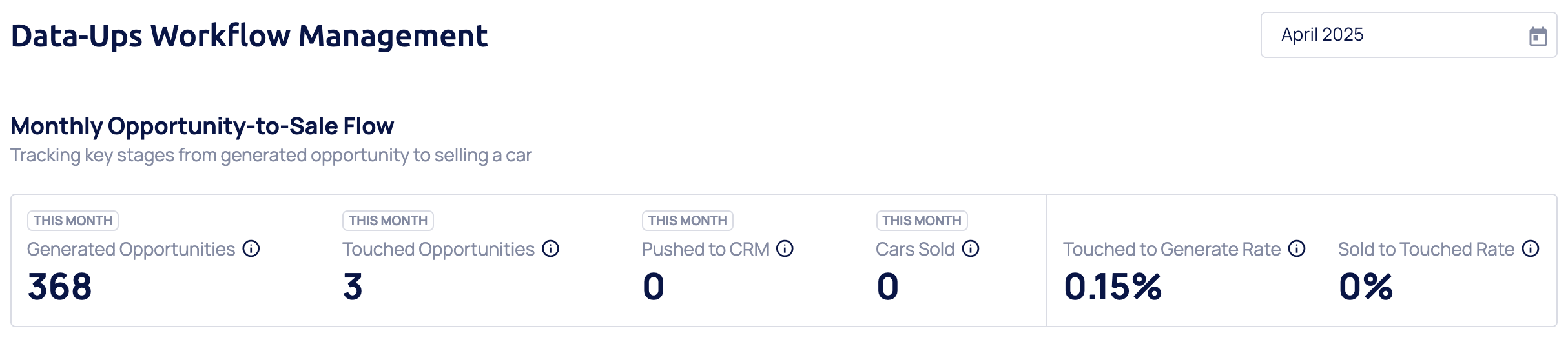Click the 0.15% touched to generate rate
The image size is (1568, 342).
point(1113,287)
